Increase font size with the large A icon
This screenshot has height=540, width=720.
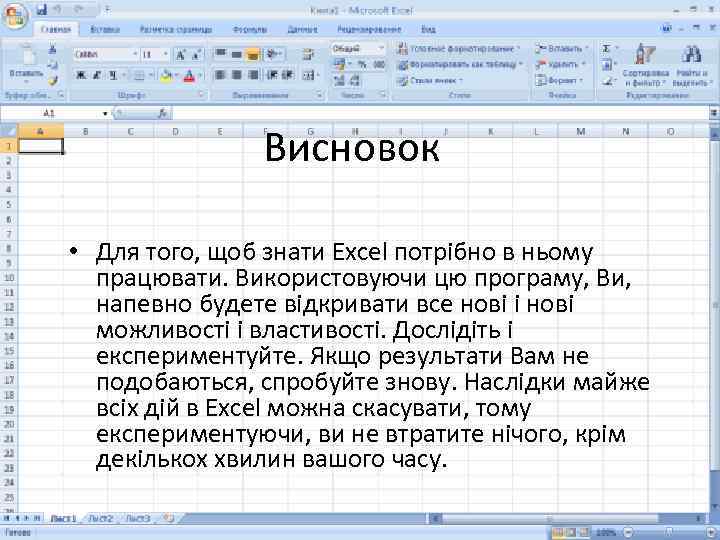point(180,56)
